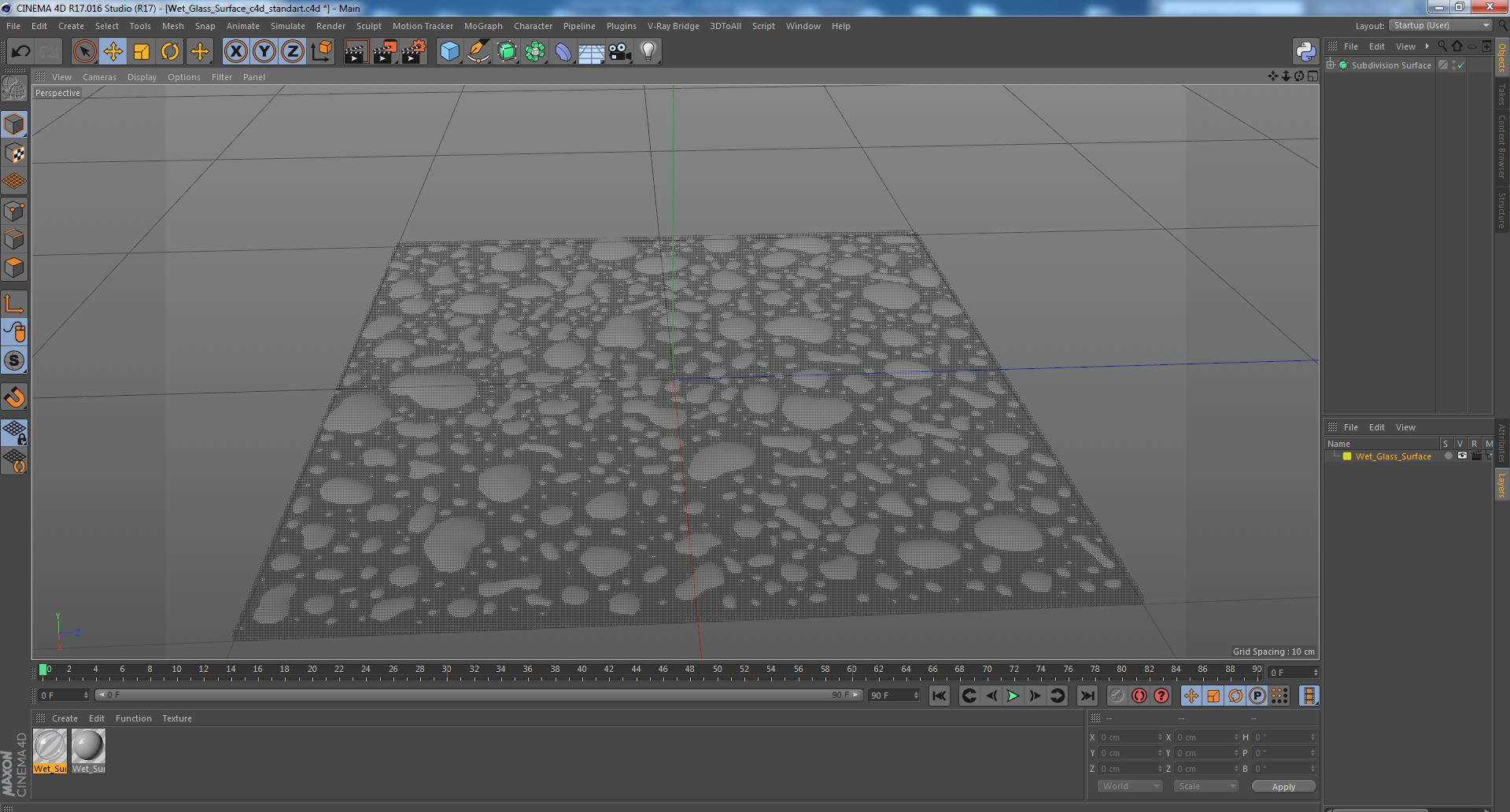Screen dimensions: 1510x812
Task: Switch to Model mode
Action: (14, 124)
